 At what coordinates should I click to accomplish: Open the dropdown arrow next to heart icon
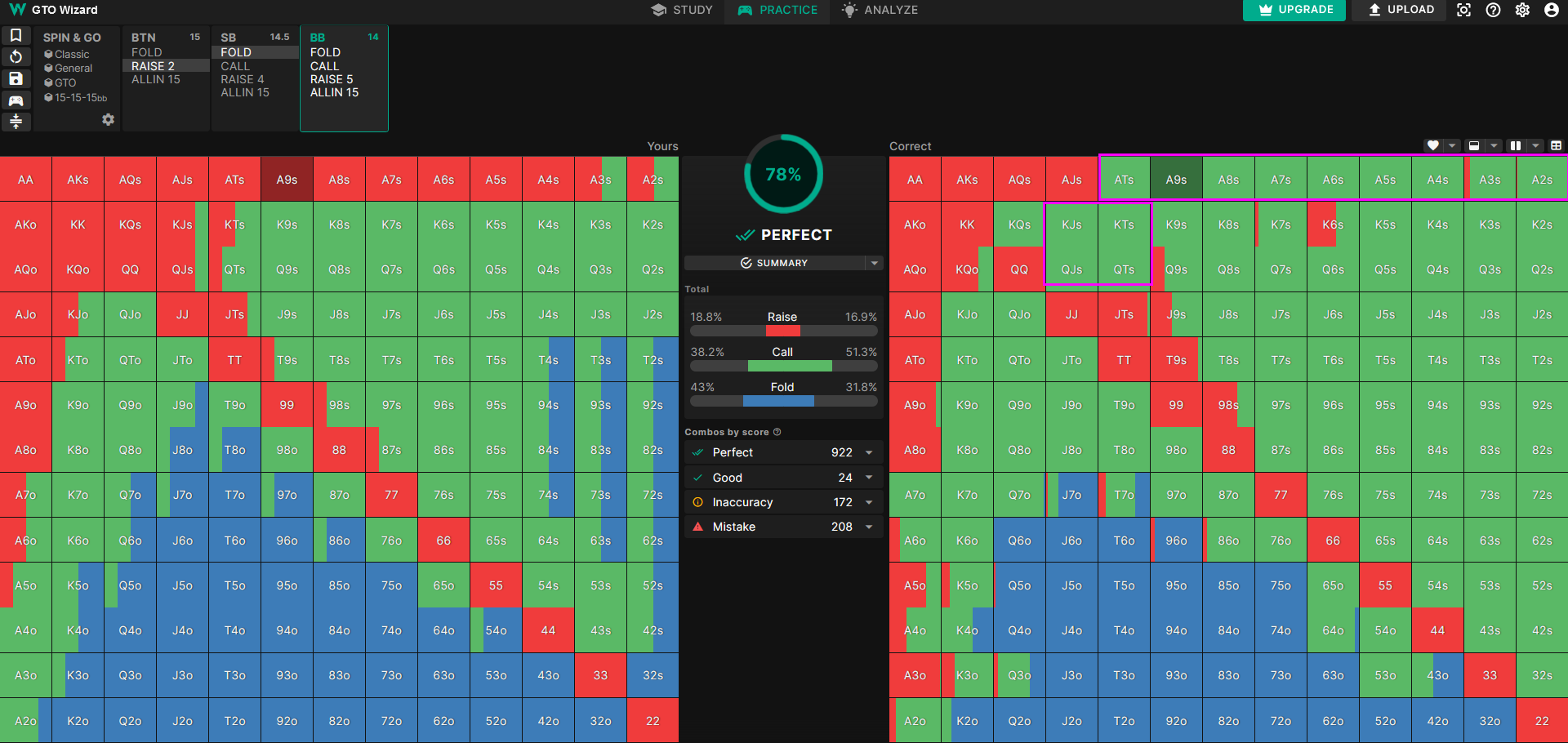point(1451,145)
